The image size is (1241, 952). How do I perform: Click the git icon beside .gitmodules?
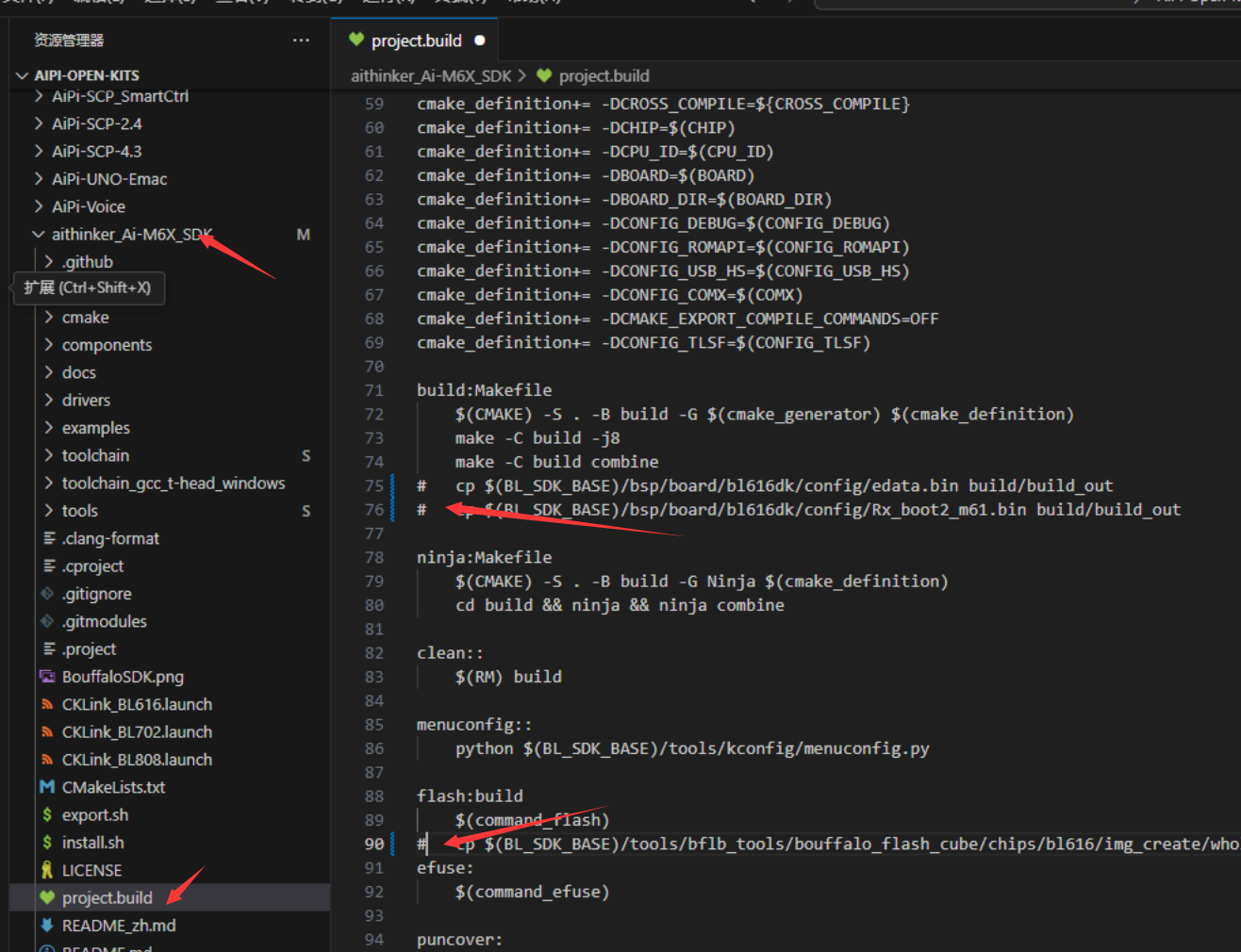(x=47, y=621)
